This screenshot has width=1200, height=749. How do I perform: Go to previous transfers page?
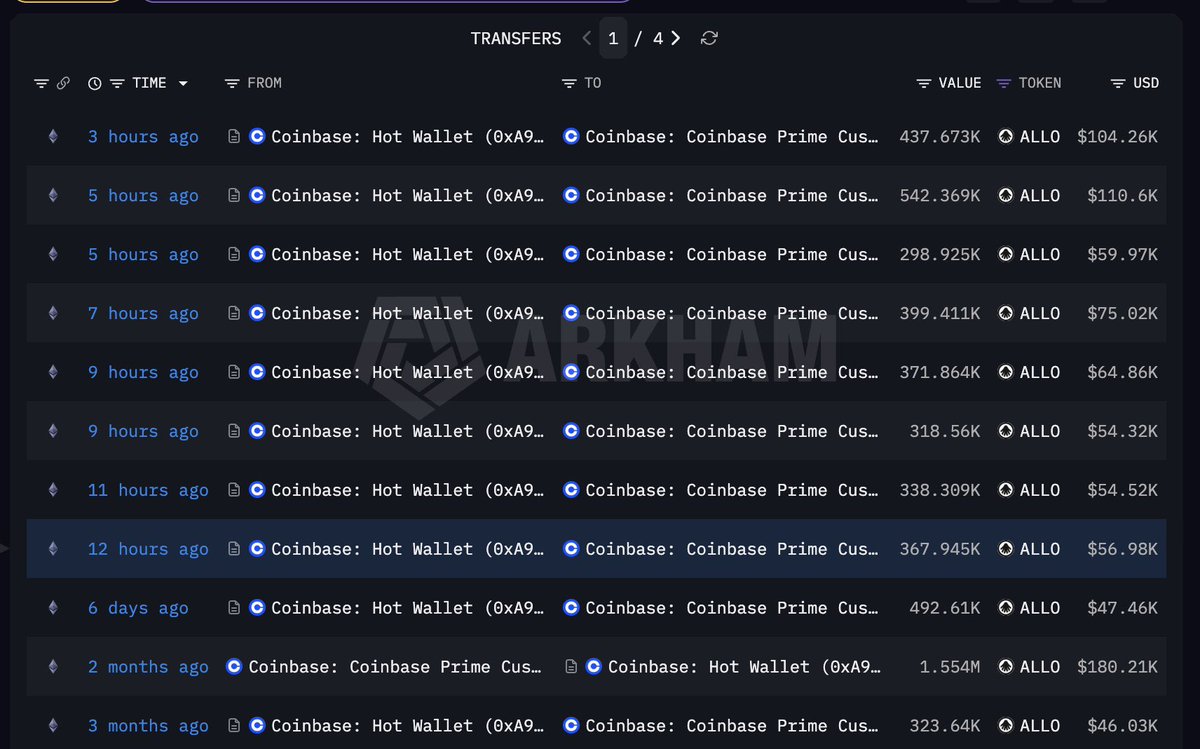pyautogui.click(x=587, y=38)
